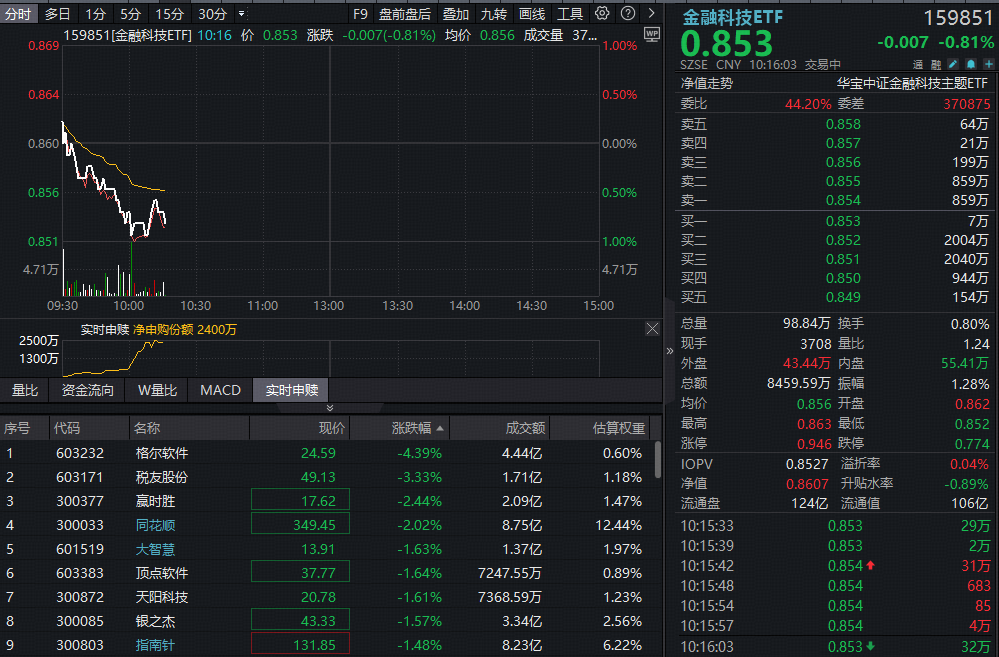Viewport: 999px width, 657px height.
Task: Click the pencil edit icon near the price
Action: 953,64
